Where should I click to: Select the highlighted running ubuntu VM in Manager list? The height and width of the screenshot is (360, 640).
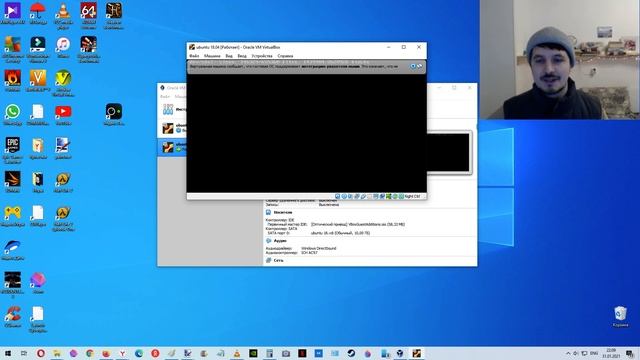(172, 147)
